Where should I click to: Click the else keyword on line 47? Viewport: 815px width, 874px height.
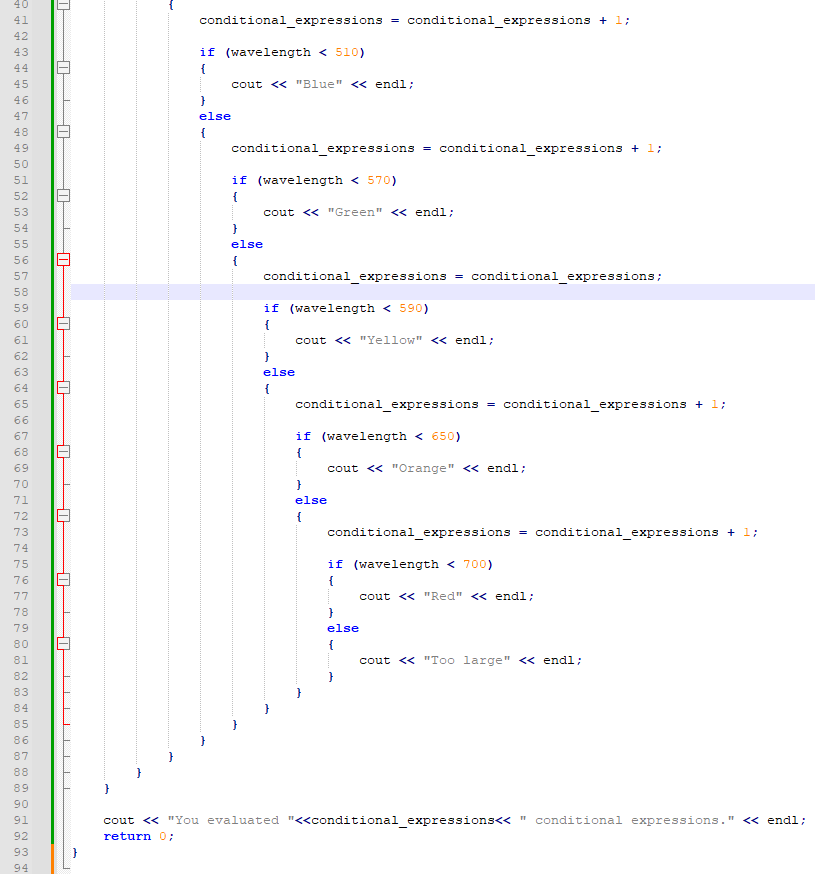pos(215,116)
